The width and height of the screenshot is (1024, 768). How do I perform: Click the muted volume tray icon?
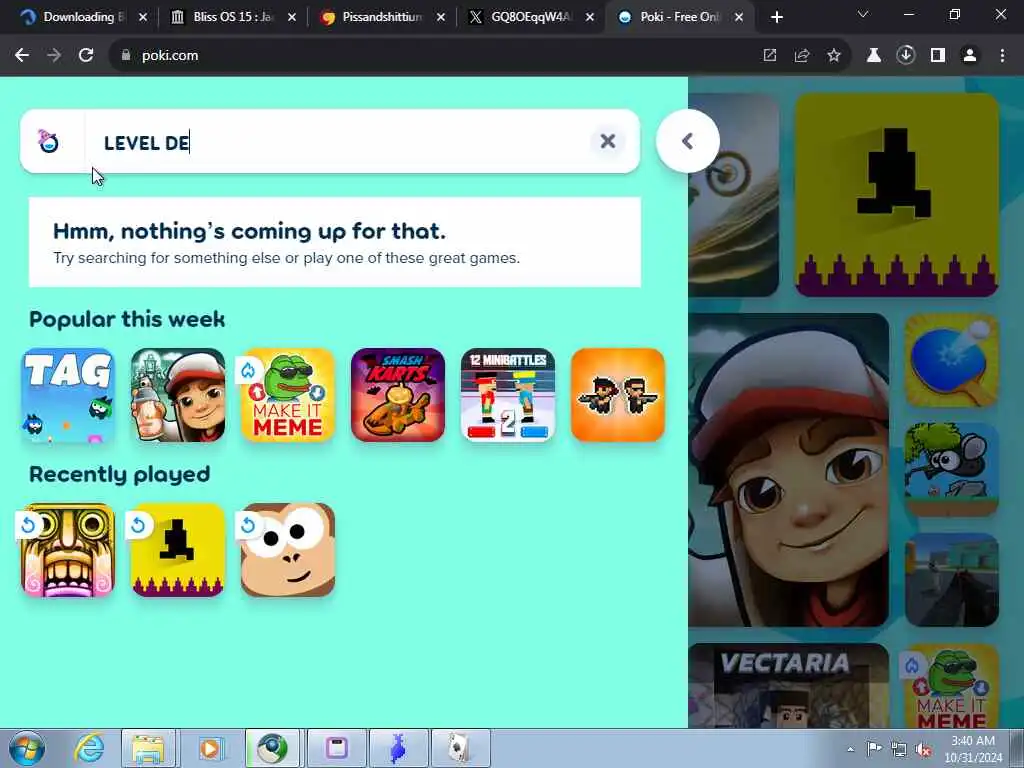(923, 750)
